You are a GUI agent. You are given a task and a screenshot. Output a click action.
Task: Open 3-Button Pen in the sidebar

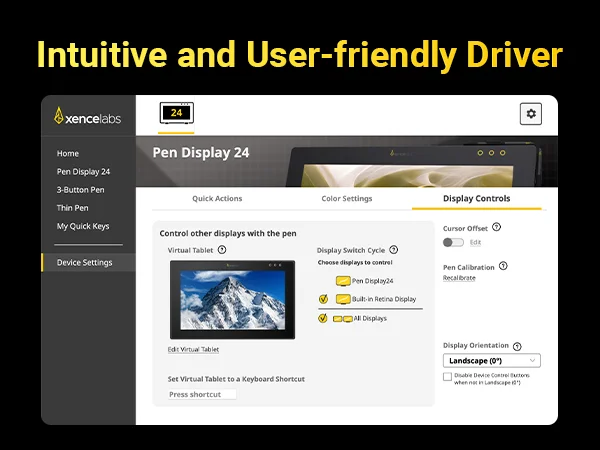(80, 190)
